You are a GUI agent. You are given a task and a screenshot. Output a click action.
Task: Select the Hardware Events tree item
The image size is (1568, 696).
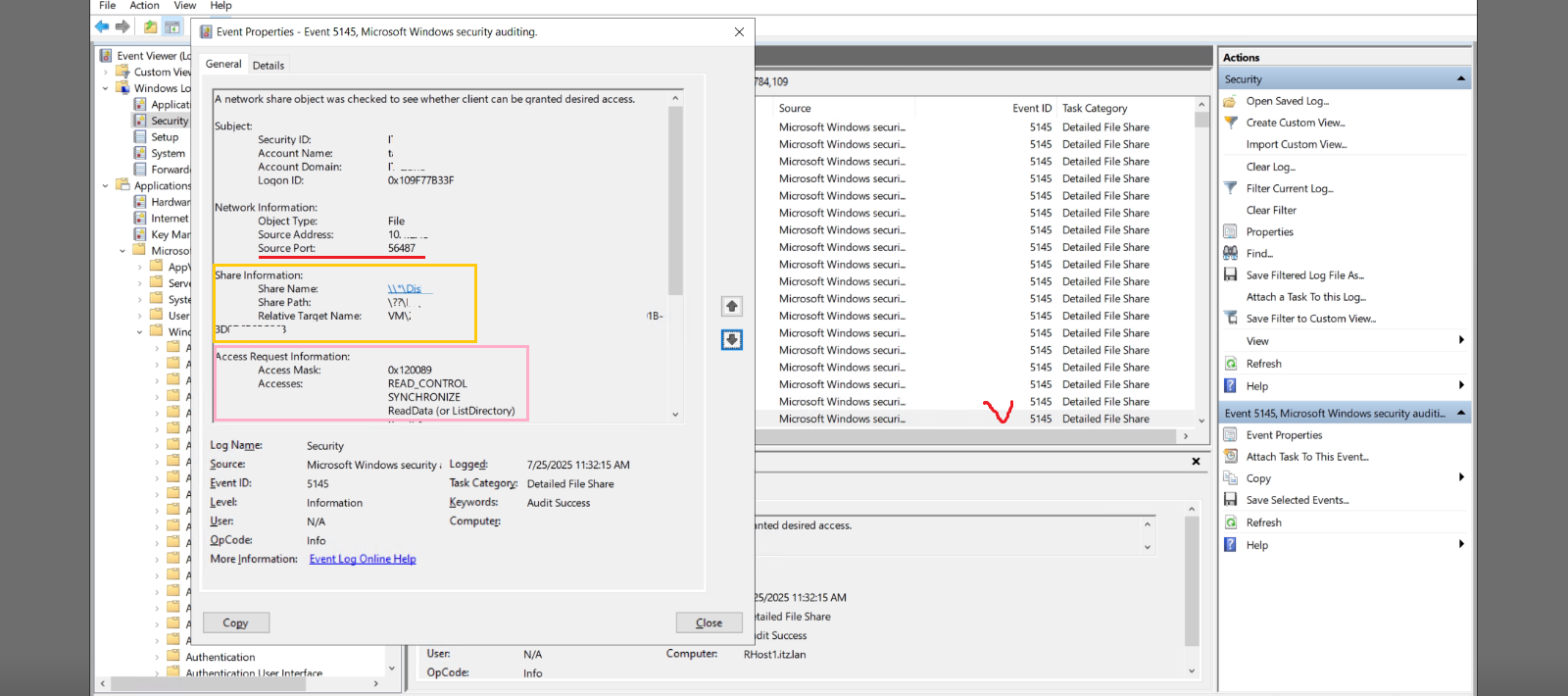click(x=171, y=202)
